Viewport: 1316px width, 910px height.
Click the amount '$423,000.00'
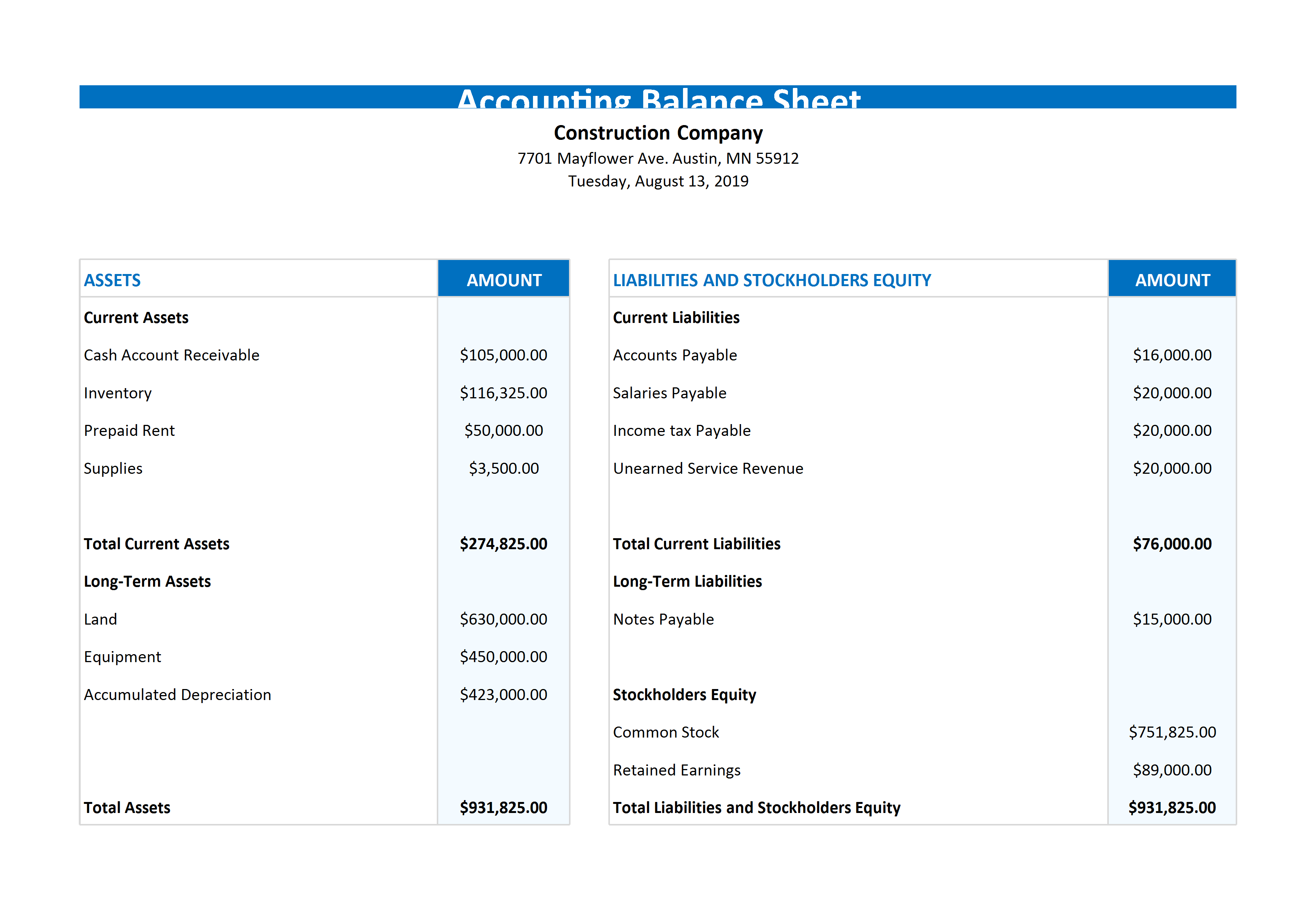pyautogui.click(x=504, y=694)
